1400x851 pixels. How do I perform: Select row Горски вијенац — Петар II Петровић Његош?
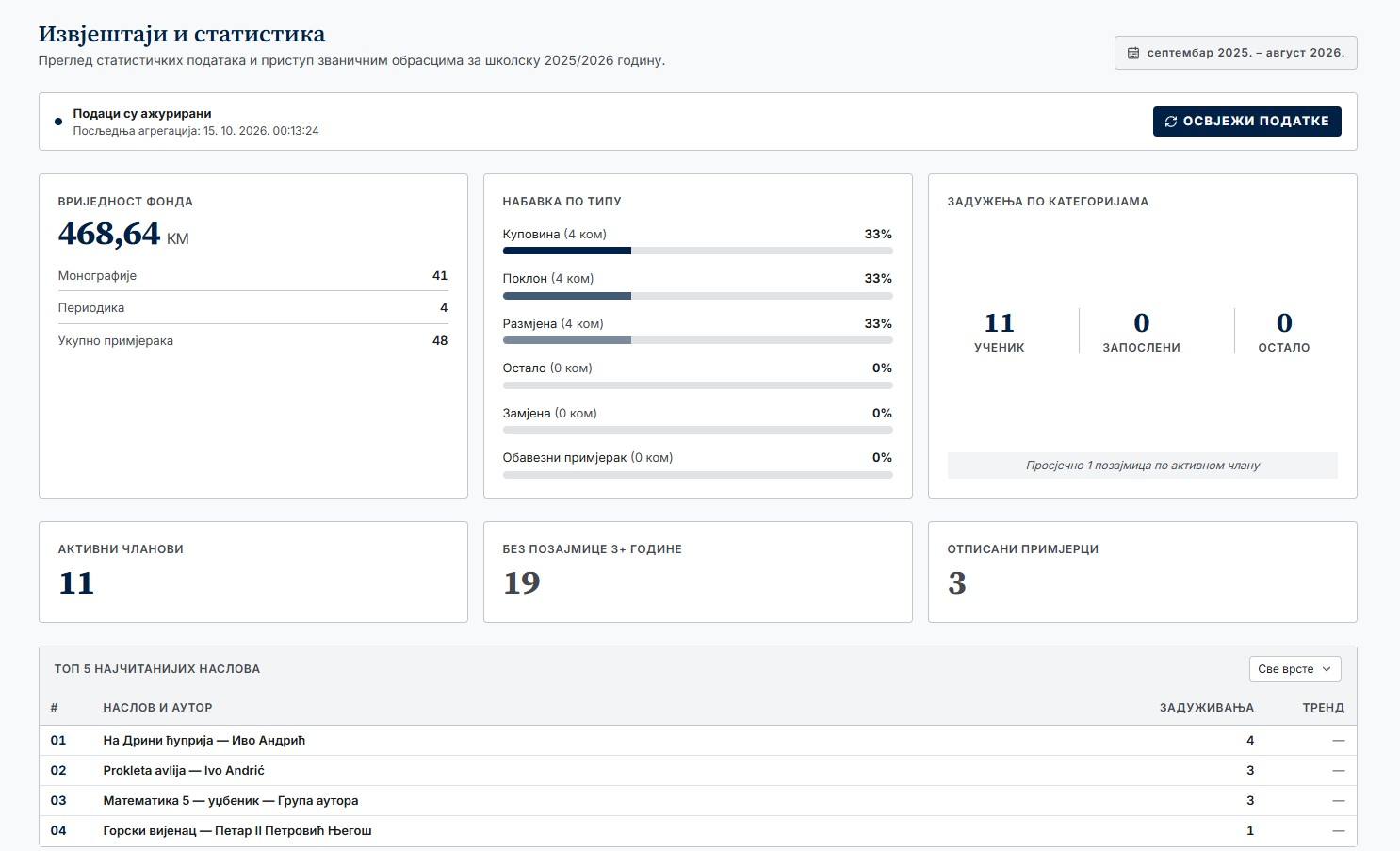697,831
